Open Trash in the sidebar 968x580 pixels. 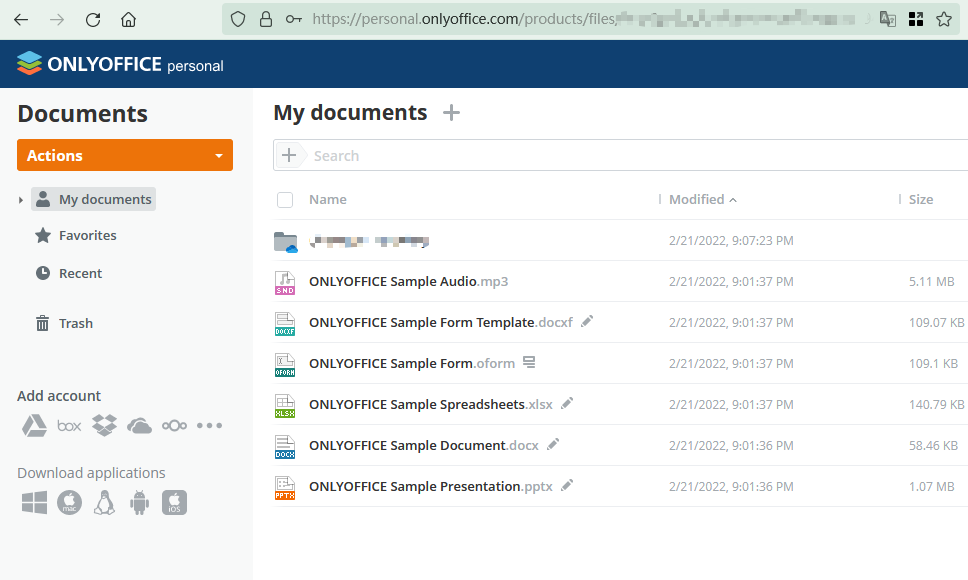[64, 323]
